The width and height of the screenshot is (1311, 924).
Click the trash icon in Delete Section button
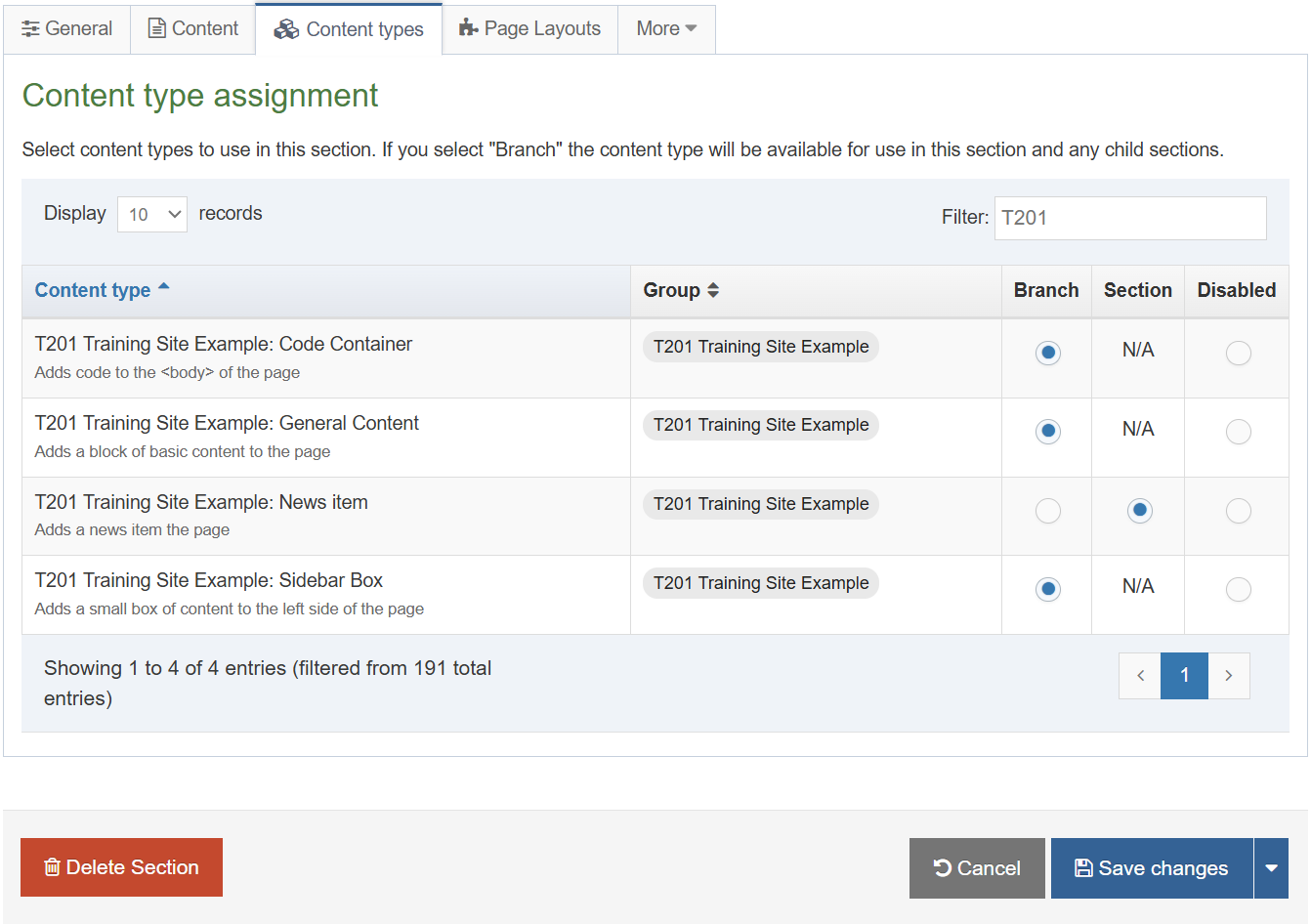[x=52, y=867]
